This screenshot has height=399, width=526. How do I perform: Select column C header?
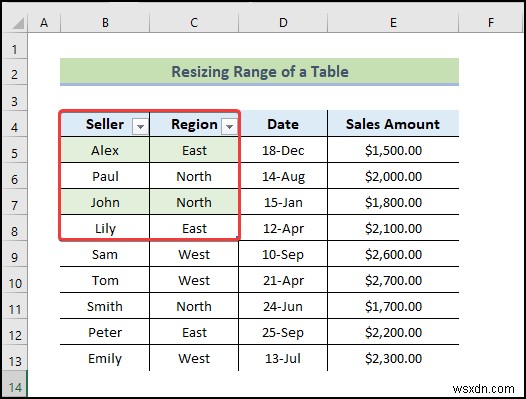click(x=194, y=23)
